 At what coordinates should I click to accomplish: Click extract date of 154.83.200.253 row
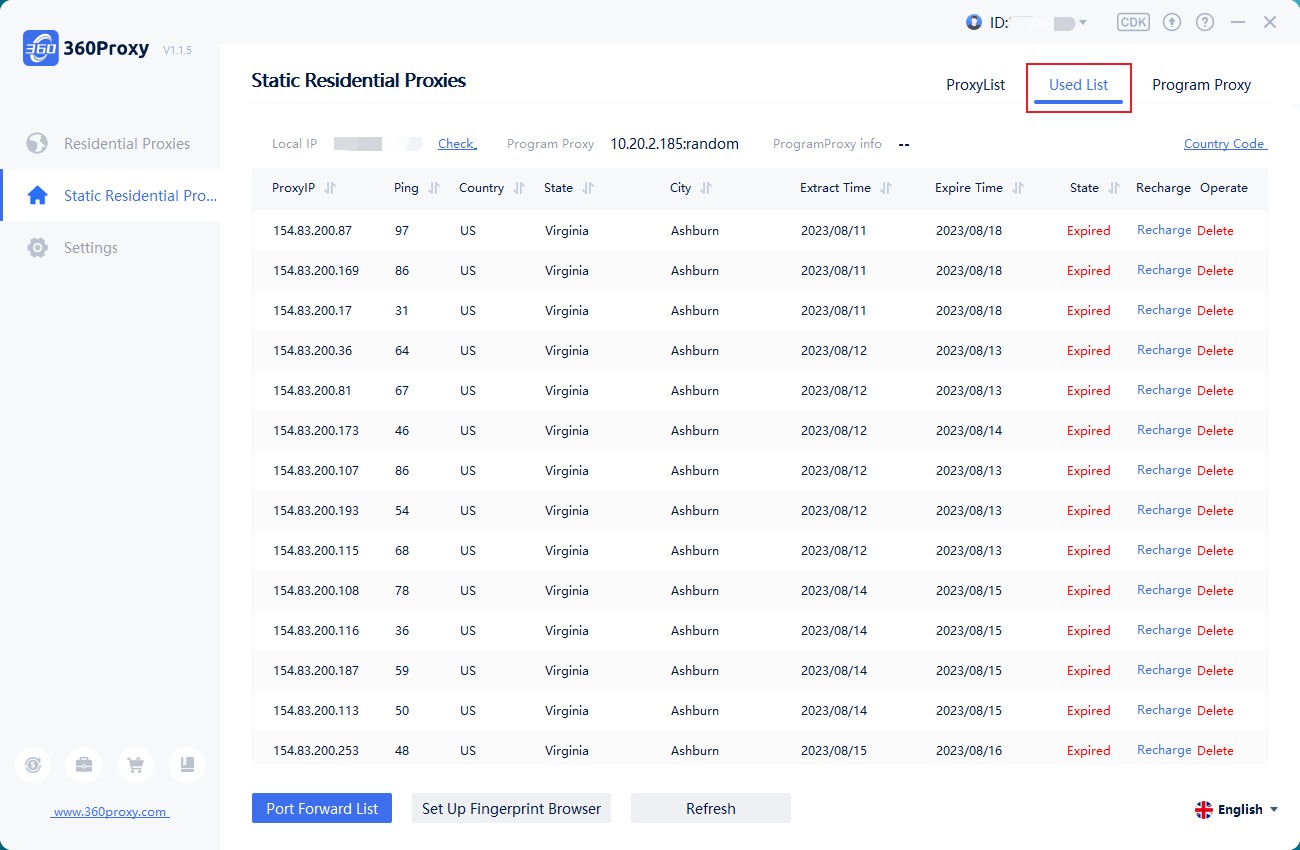(x=834, y=751)
